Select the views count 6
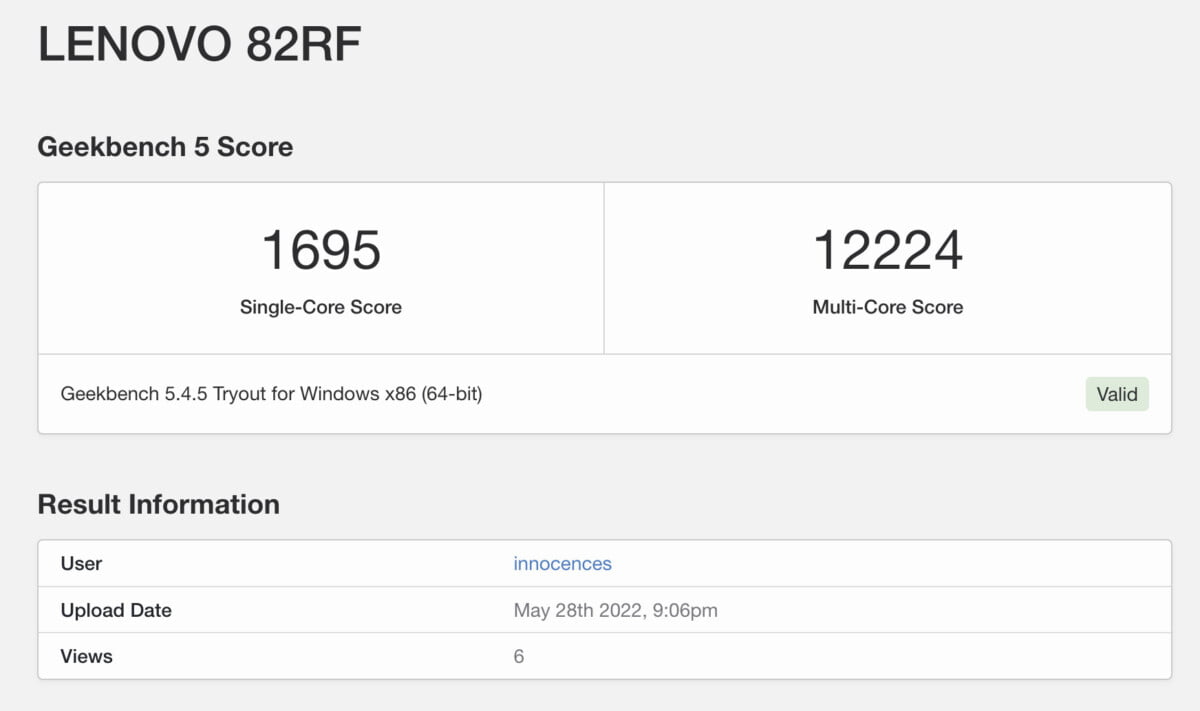The image size is (1200, 711). (x=519, y=656)
